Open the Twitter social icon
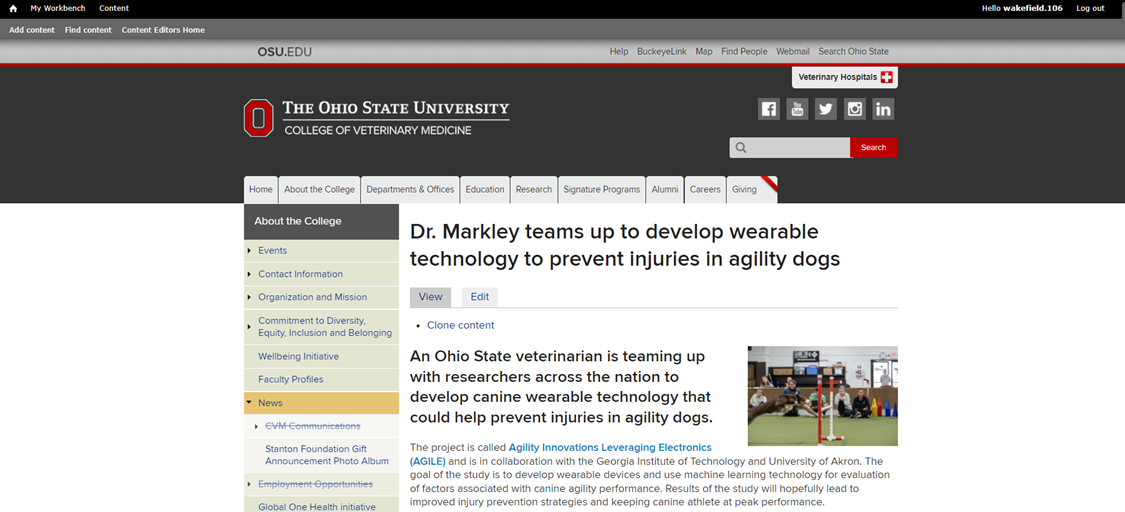Image resolution: width=1125 pixels, height=512 pixels. pos(825,109)
